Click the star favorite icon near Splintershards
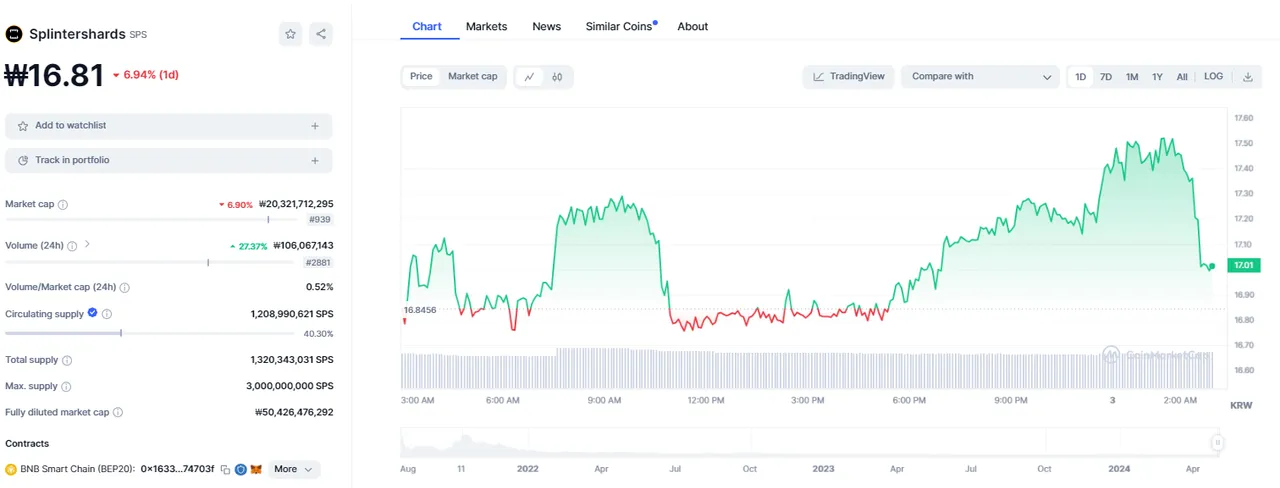 (290, 34)
